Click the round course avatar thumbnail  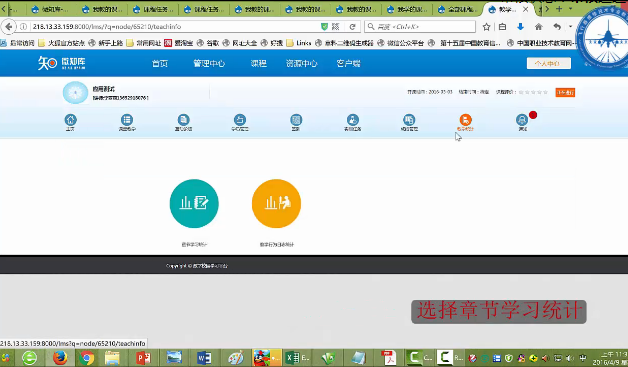[75, 93]
